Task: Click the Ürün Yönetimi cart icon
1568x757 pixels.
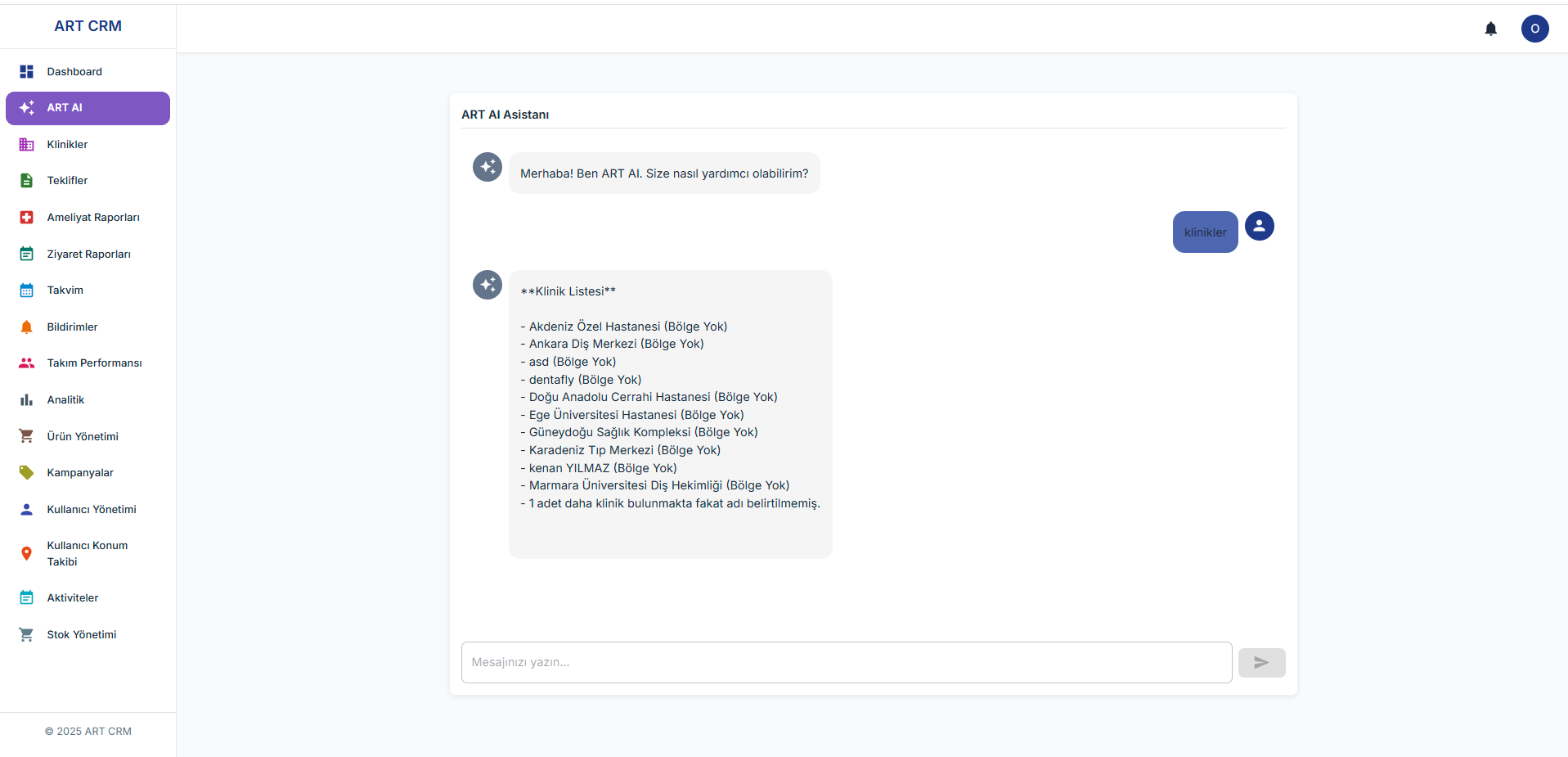Action: pos(27,436)
